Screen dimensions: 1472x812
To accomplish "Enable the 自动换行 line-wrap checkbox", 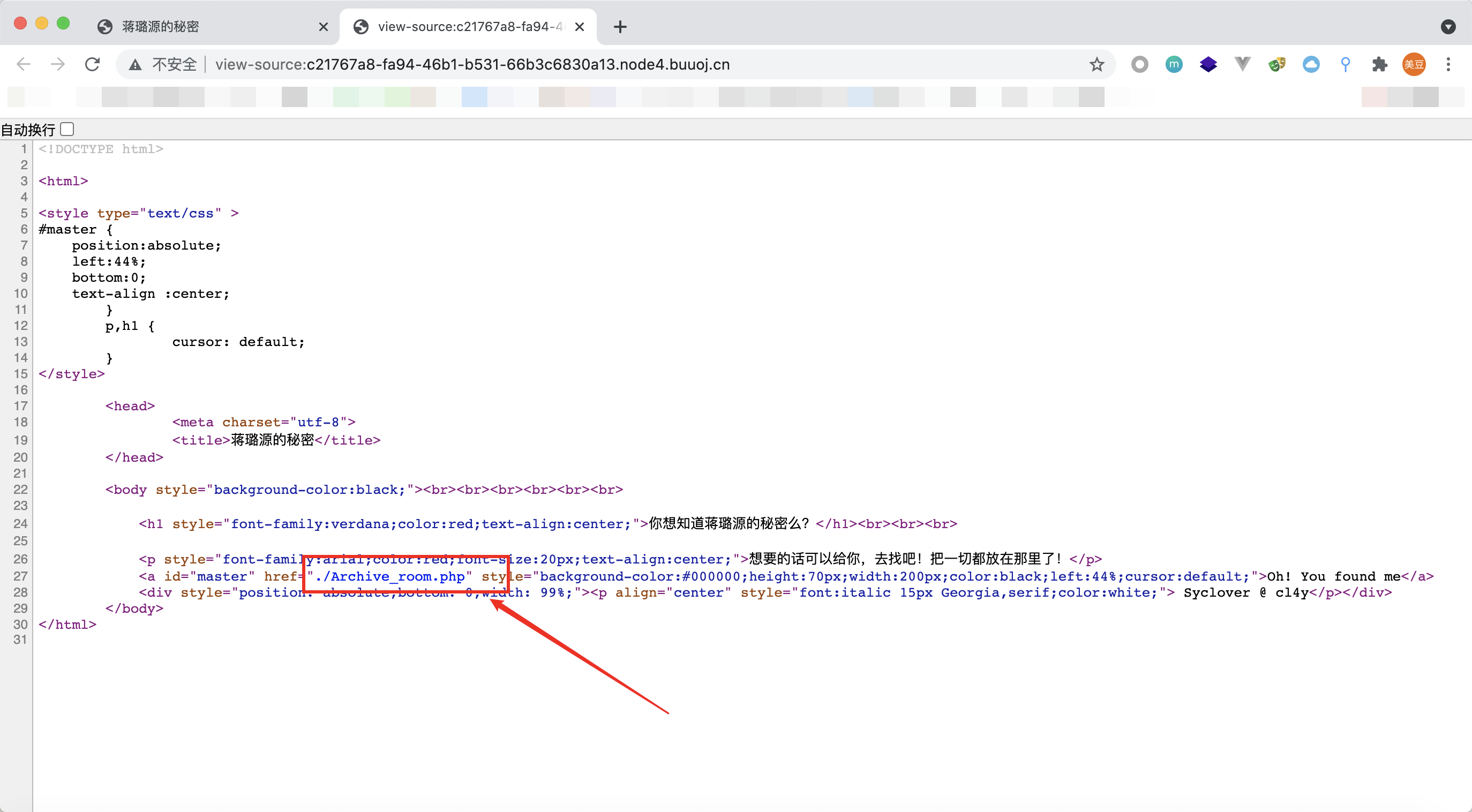I will 67,129.
